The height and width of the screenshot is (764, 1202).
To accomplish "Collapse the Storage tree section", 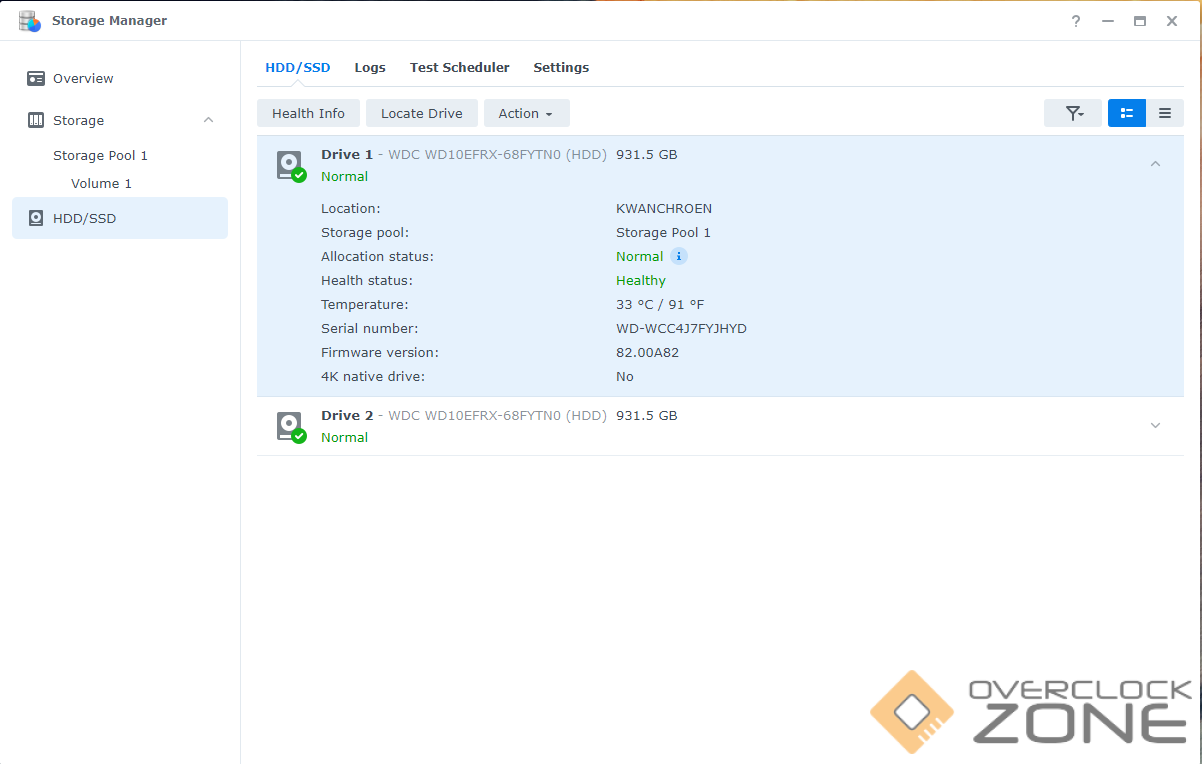I will click(208, 120).
